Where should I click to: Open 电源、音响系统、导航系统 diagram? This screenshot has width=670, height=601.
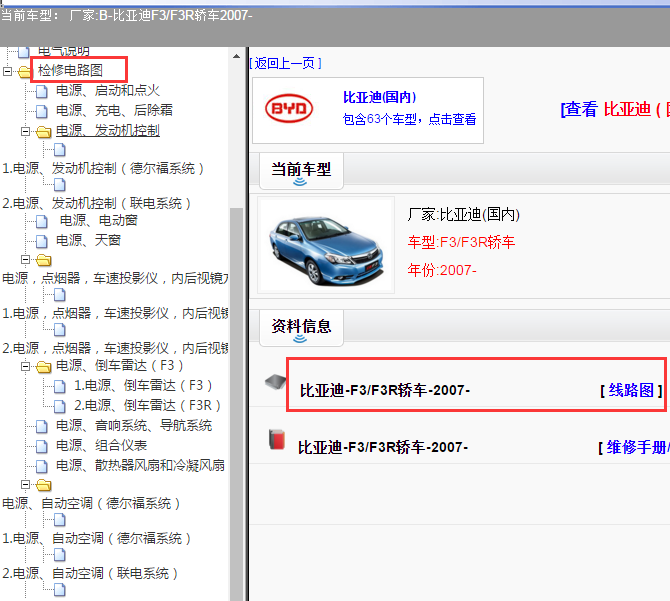coord(134,425)
